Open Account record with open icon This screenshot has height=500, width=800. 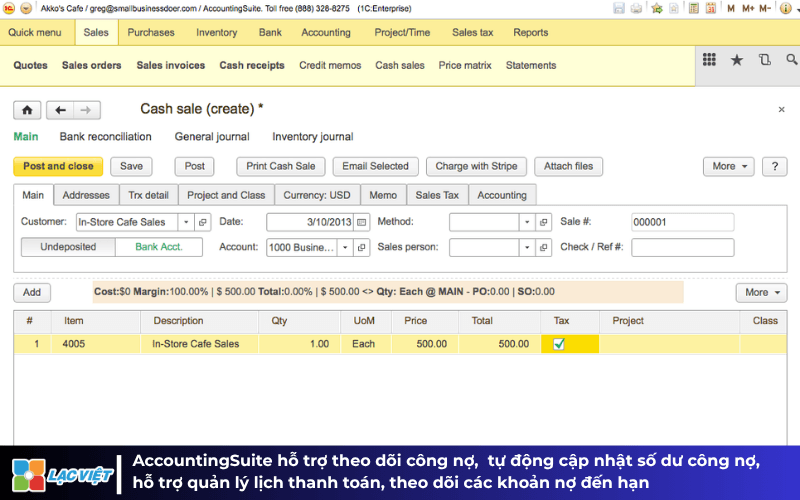[362, 247]
